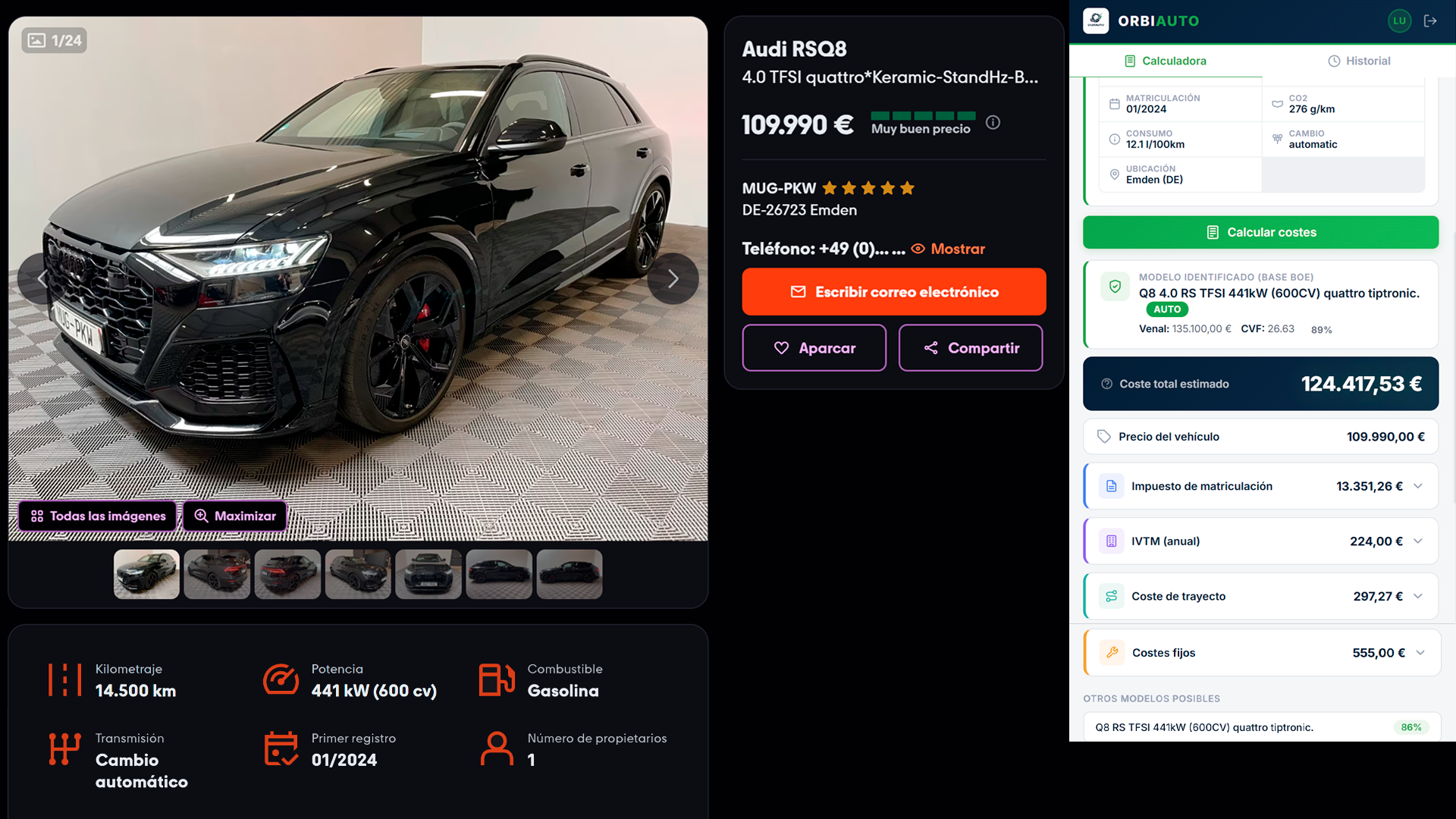Expand the Impuesto de matriculación details
Viewport: 1456px width, 819px height.
(1419, 486)
